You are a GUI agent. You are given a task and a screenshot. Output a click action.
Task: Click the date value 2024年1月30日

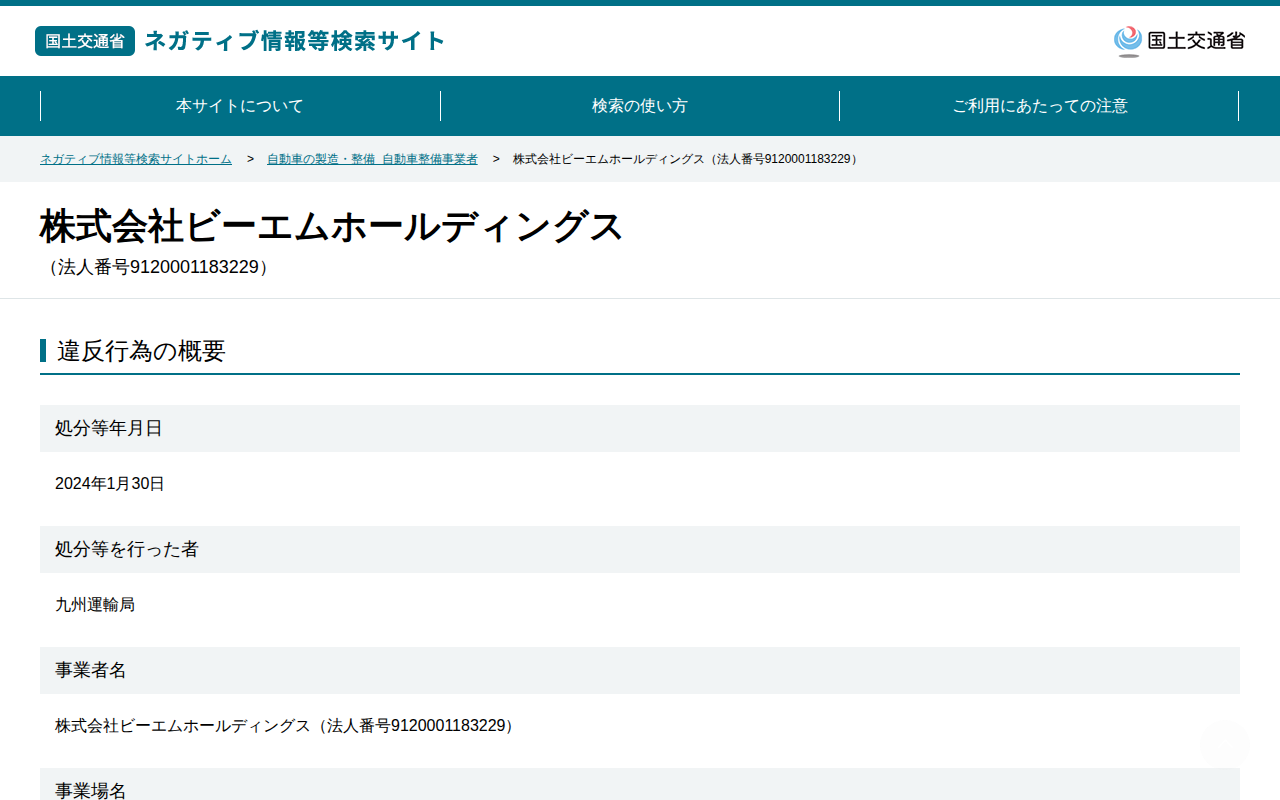pos(110,484)
